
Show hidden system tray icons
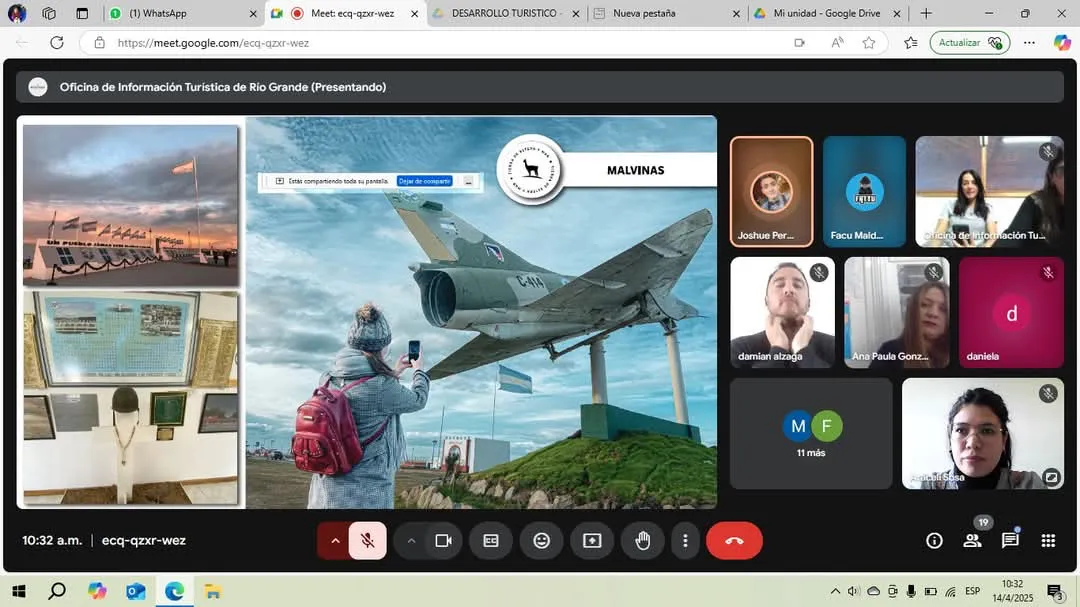835,591
